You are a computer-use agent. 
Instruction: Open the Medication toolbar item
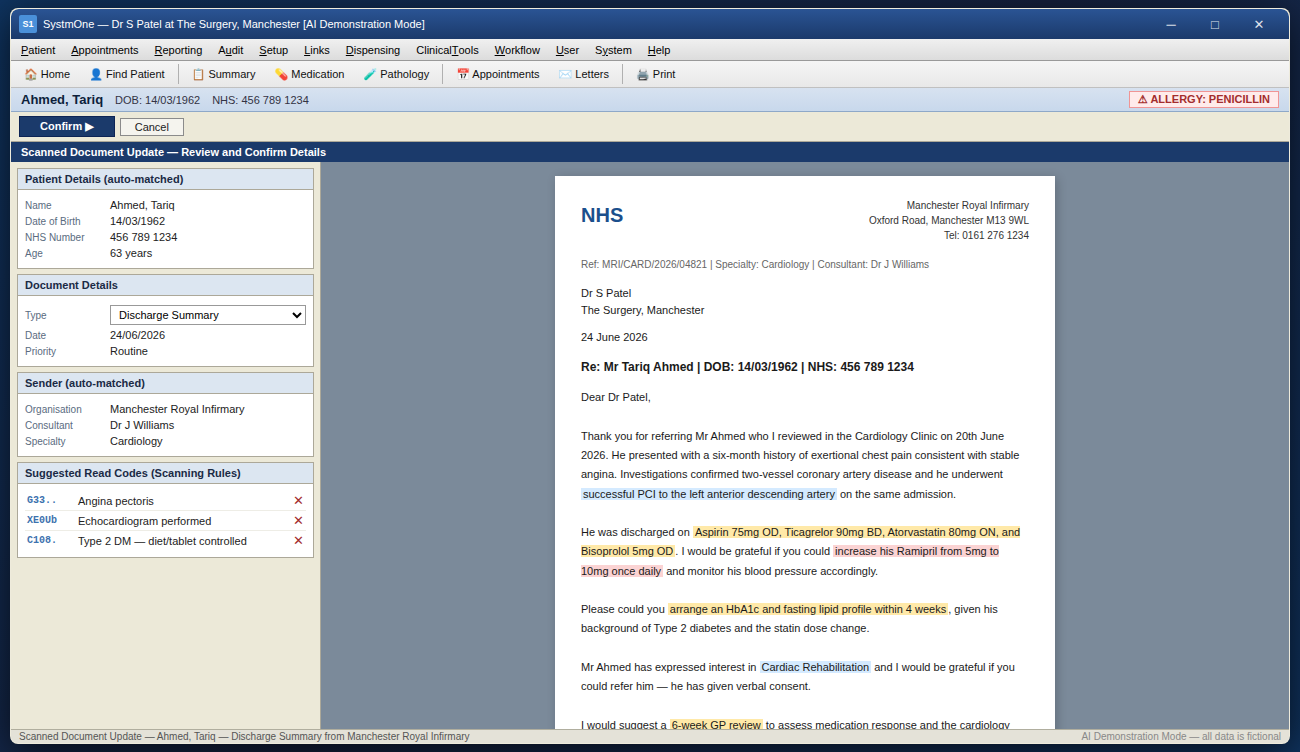coord(309,74)
